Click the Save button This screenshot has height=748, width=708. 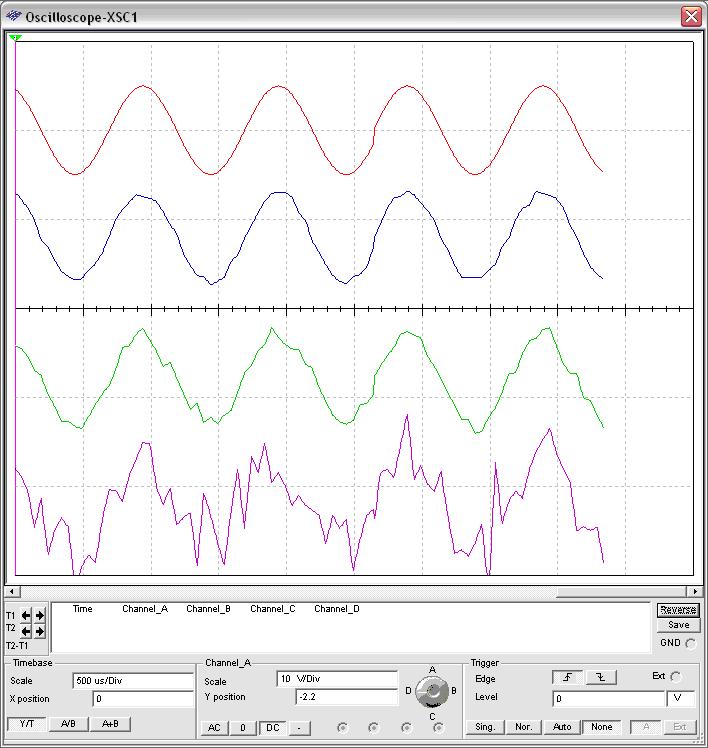click(678, 625)
